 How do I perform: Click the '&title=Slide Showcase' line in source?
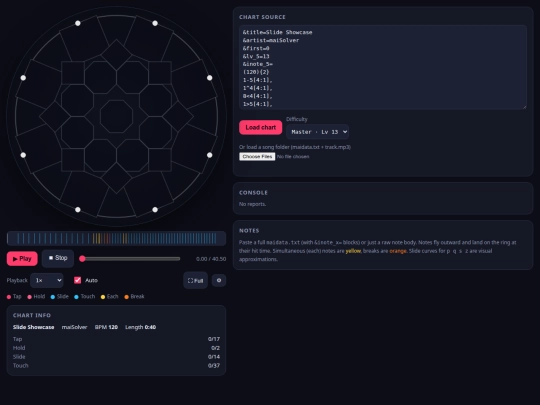point(278,32)
